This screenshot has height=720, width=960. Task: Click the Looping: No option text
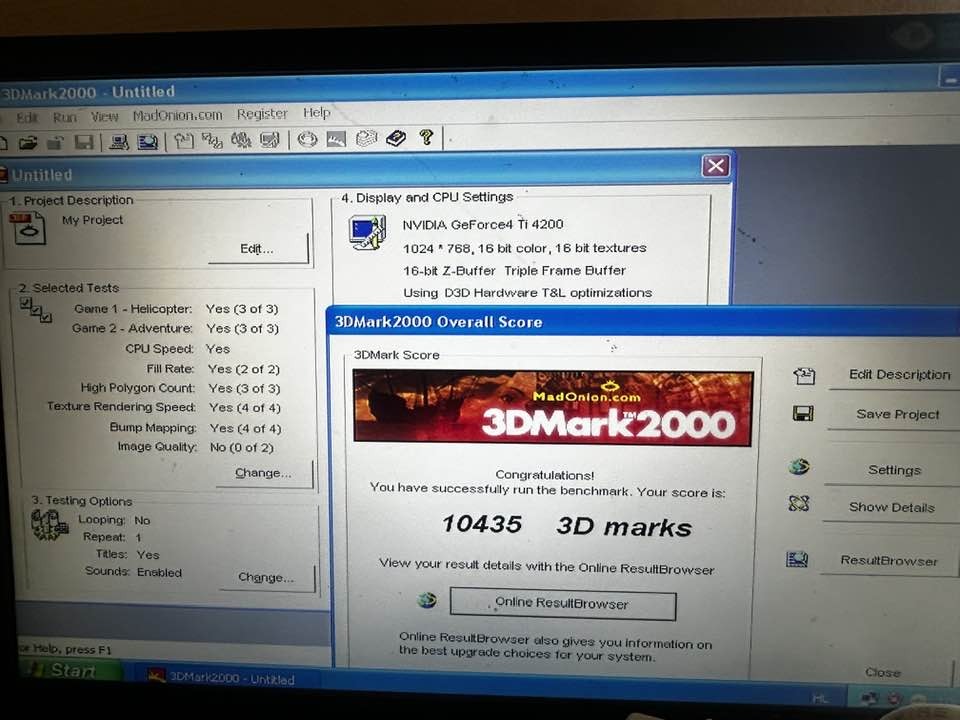click(114, 520)
